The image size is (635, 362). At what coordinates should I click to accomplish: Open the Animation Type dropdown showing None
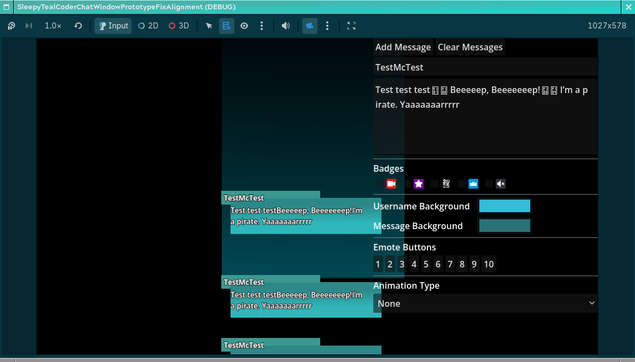coord(485,303)
